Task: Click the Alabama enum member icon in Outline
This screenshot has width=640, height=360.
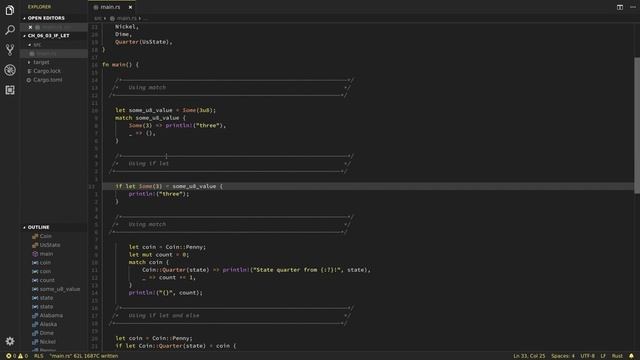Action: (35, 316)
